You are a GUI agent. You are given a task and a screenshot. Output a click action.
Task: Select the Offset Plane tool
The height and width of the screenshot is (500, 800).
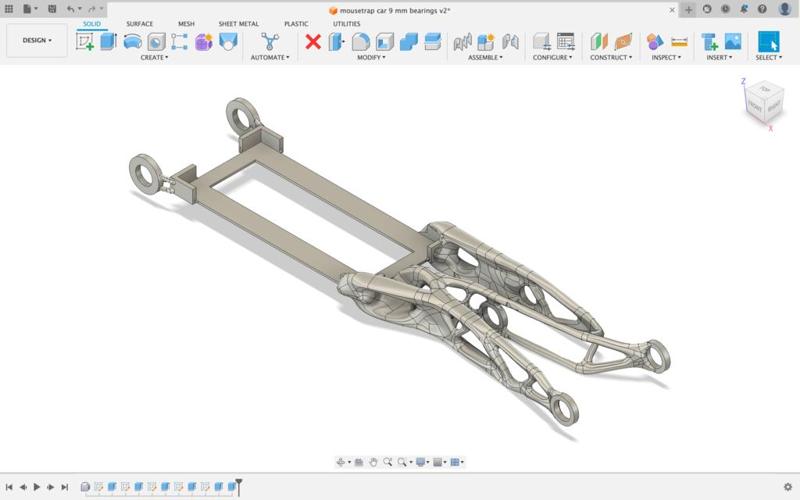click(x=599, y=42)
